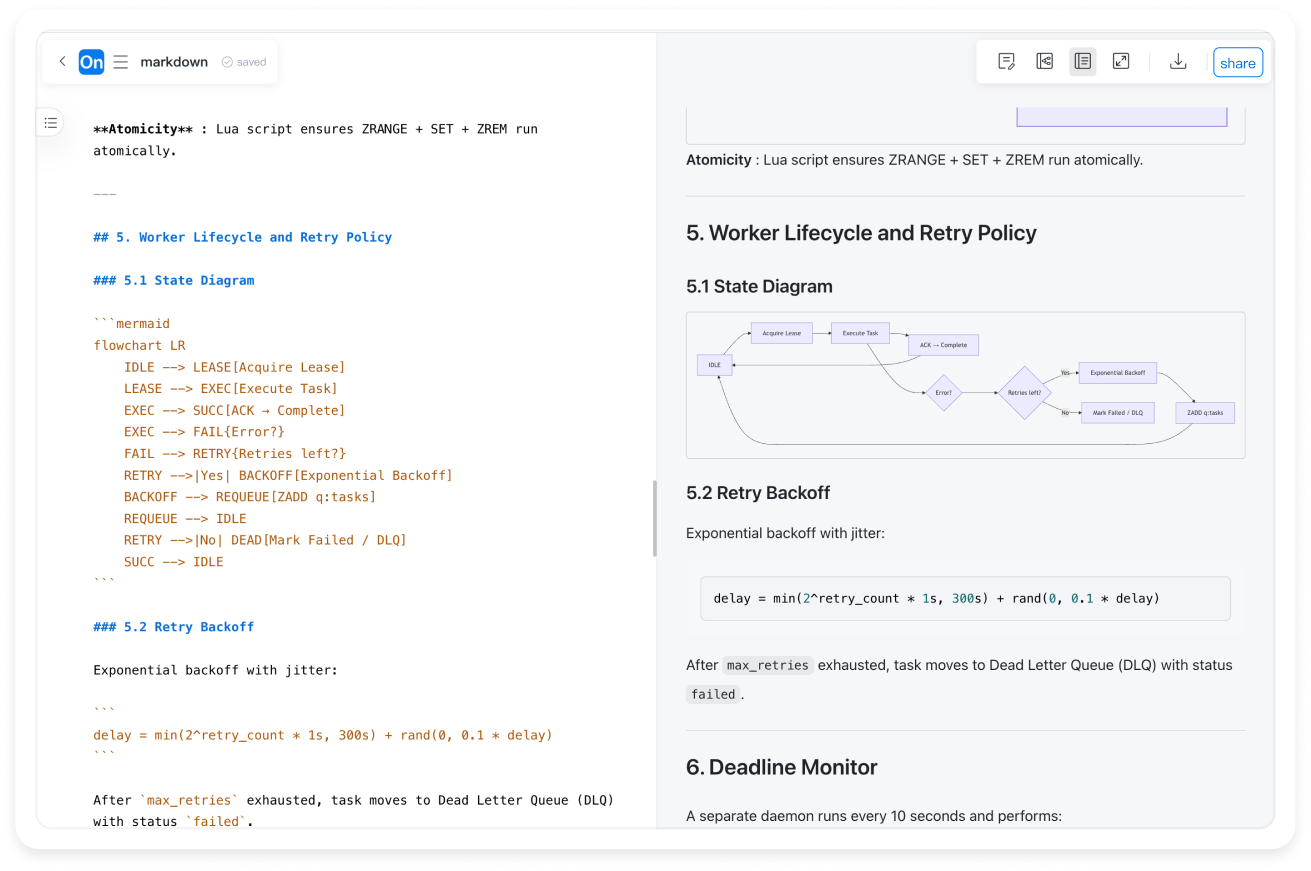The height and width of the screenshot is (871, 1311).
Task: Click the 'ZADD q:tasks' node in diagram
Action: pyautogui.click(x=1206, y=412)
